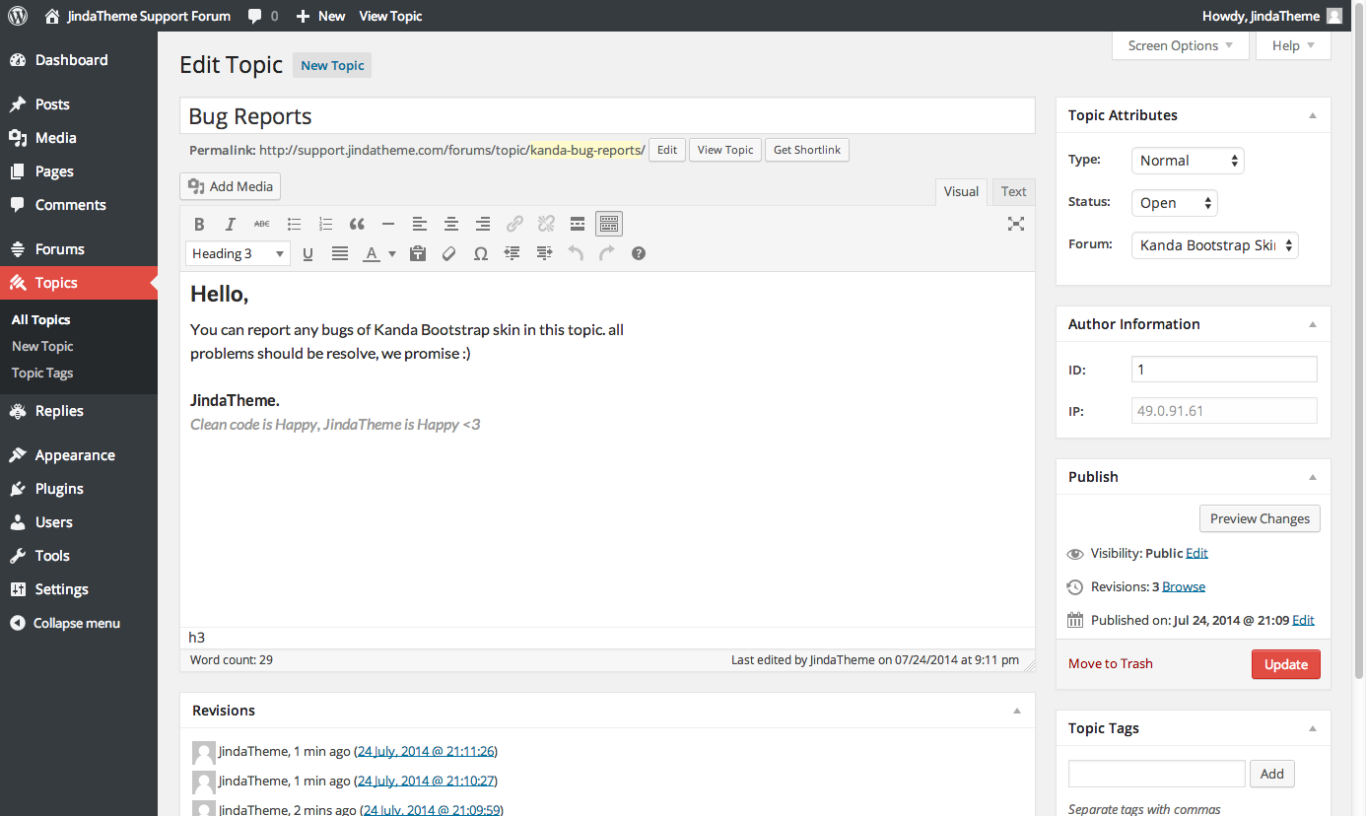Apply strikethrough formatting
The width and height of the screenshot is (1366, 816).
pos(262,224)
